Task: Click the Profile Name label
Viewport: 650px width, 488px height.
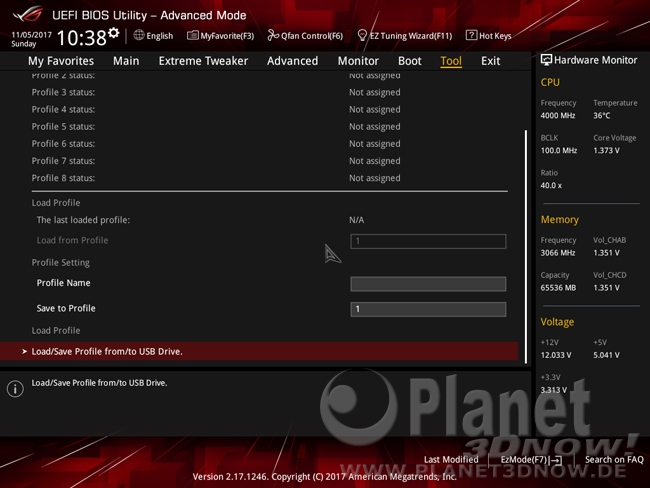Action: click(x=63, y=283)
